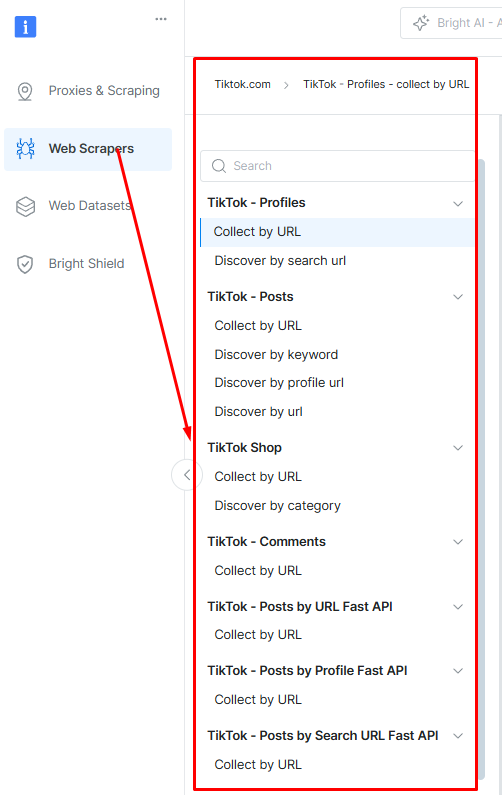Screen dimensions: 502x795
Task: Collapse the TikTok - Posts section
Action: [458, 297]
